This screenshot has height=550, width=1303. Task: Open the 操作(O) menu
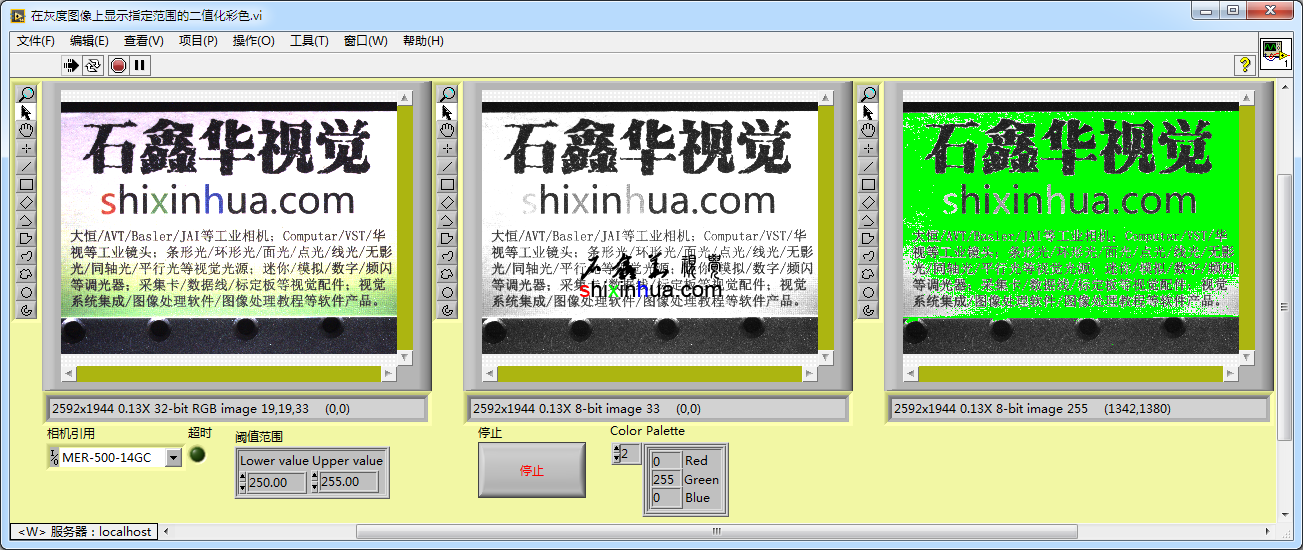click(x=253, y=41)
